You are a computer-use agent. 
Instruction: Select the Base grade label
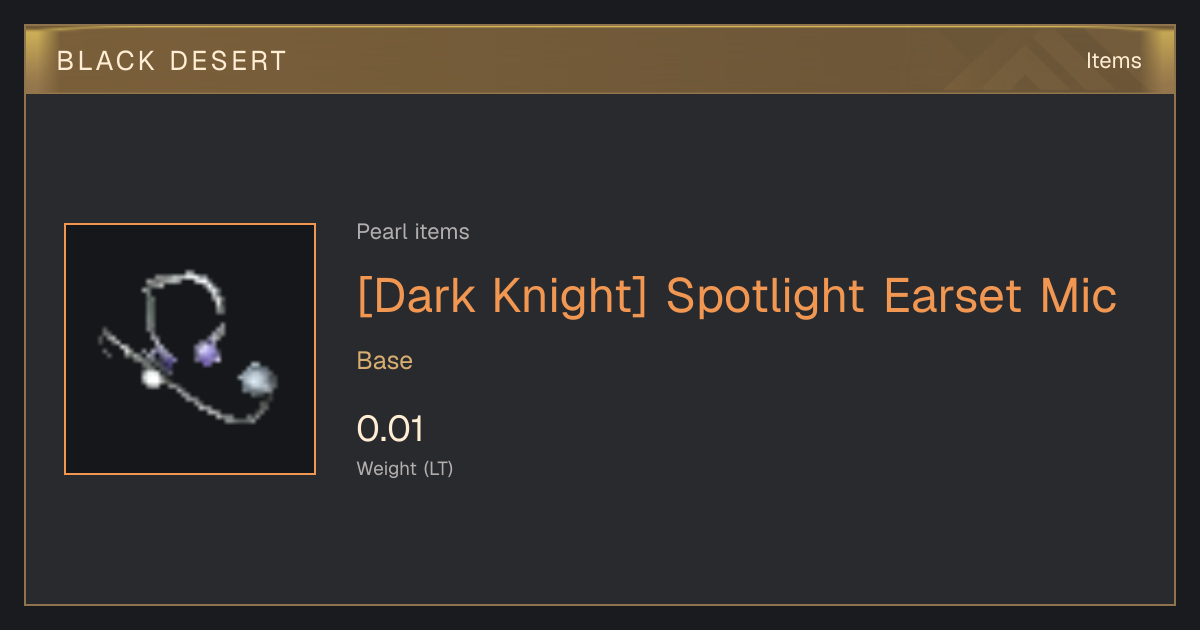pyautogui.click(x=385, y=361)
